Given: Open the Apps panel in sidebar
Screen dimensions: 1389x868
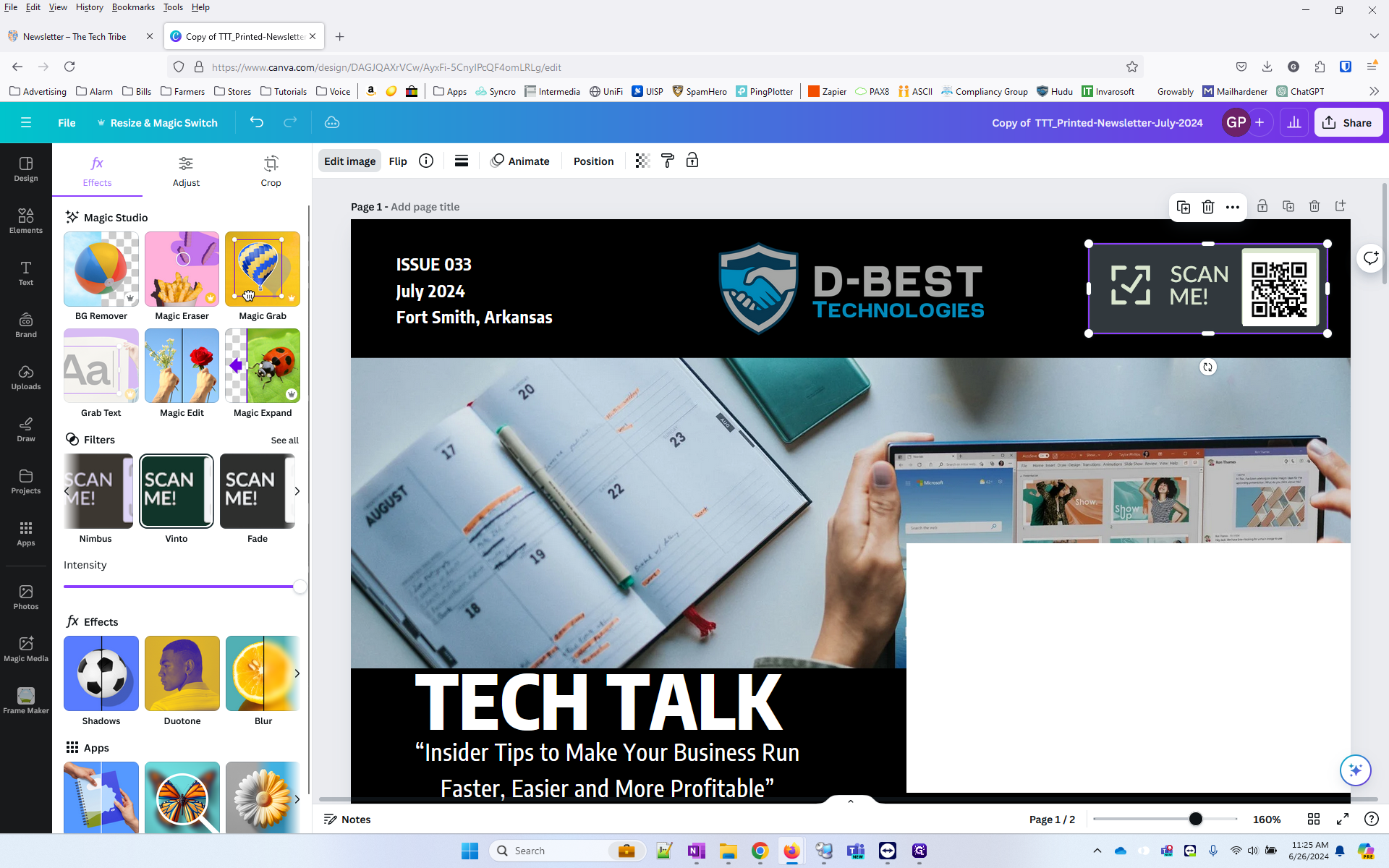Looking at the screenshot, I should (26, 534).
